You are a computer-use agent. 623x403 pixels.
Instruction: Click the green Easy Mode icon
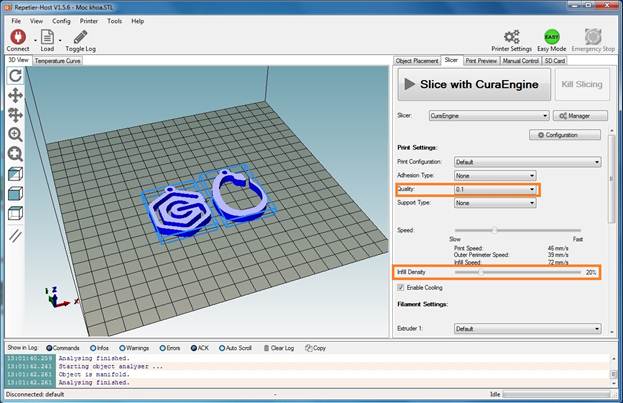[551, 37]
